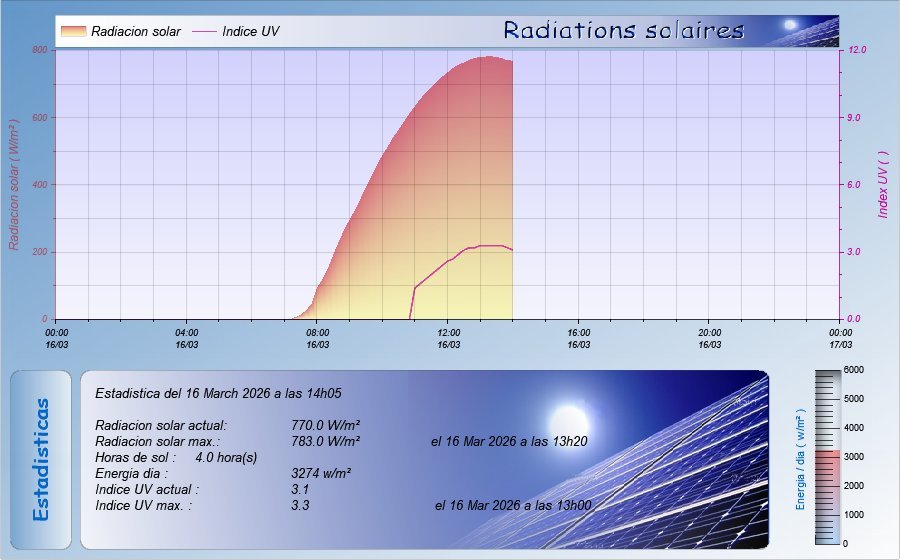This screenshot has width=900, height=560.
Task: Click the Indice UV max. value 3.3
Action: (300, 506)
